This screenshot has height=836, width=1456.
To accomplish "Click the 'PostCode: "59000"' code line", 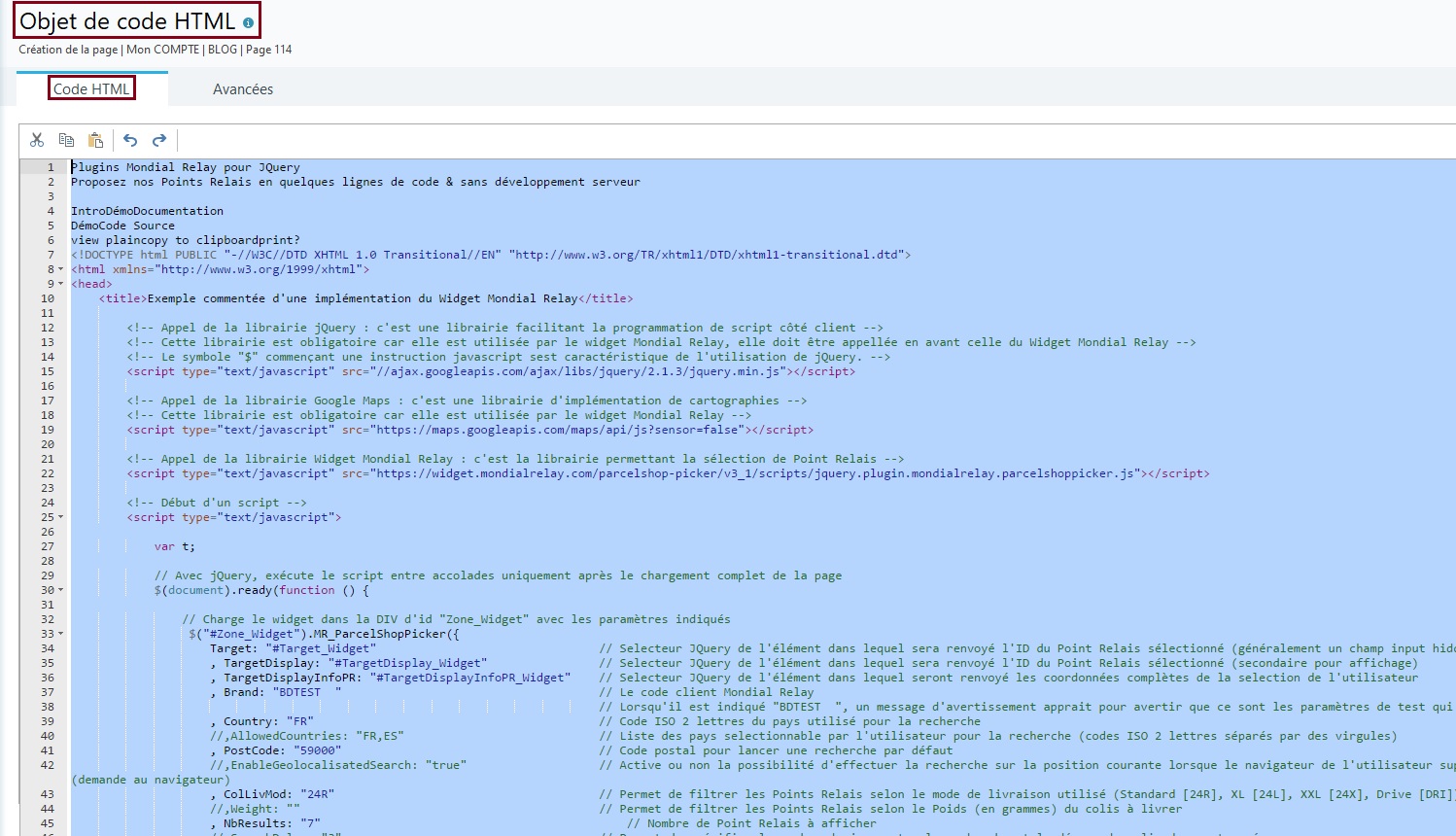I will click(x=275, y=750).
